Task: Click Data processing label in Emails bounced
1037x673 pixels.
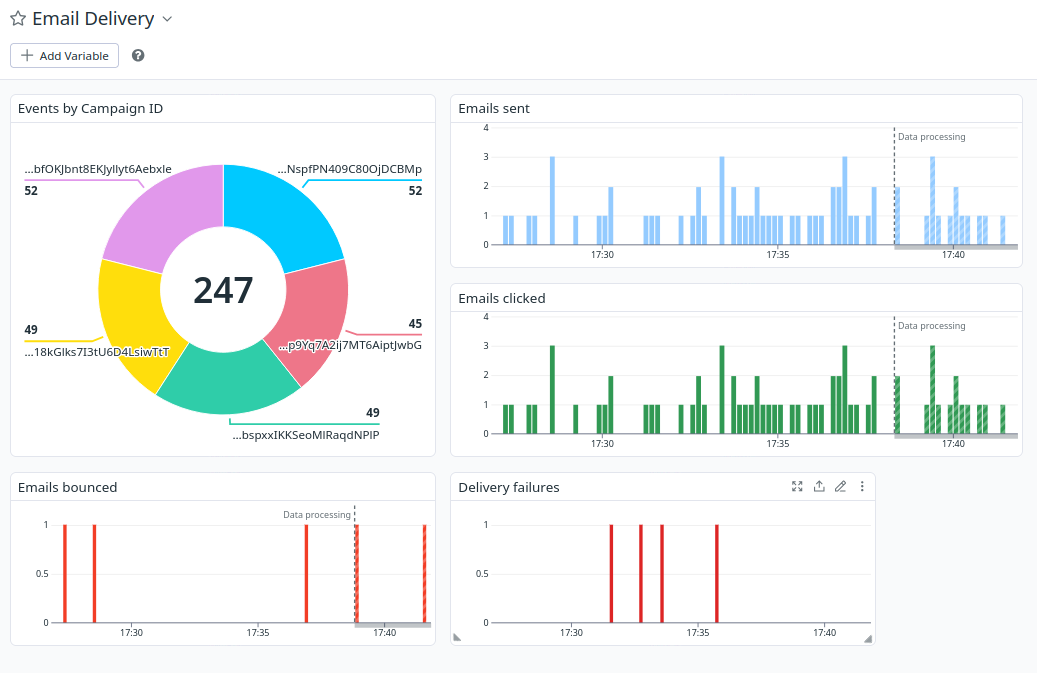Action: coord(317,515)
